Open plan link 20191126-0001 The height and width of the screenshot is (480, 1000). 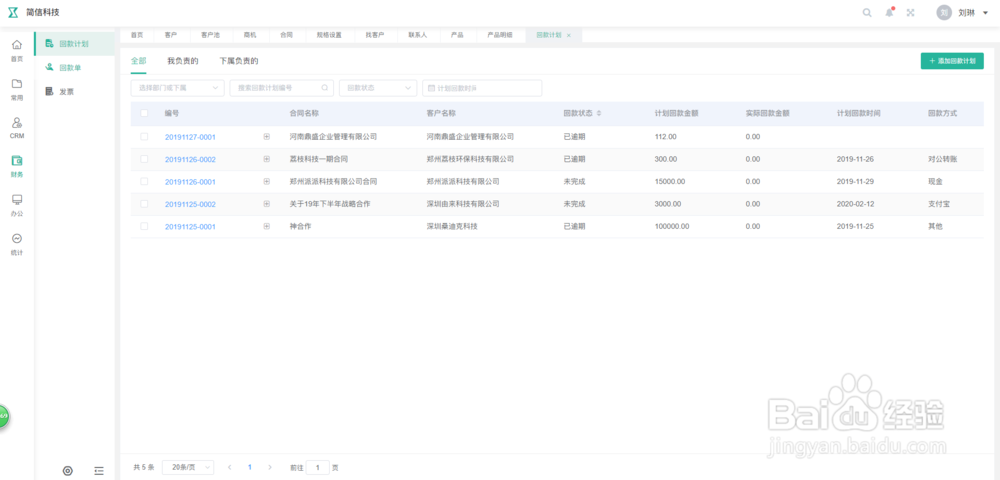190,182
